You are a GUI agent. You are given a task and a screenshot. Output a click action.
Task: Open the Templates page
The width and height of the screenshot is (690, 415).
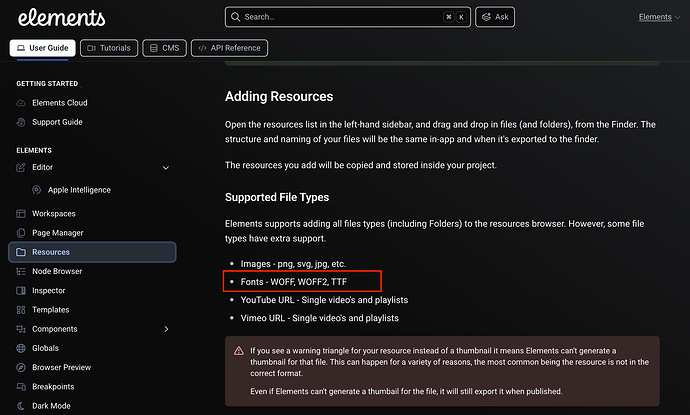tap(51, 310)
